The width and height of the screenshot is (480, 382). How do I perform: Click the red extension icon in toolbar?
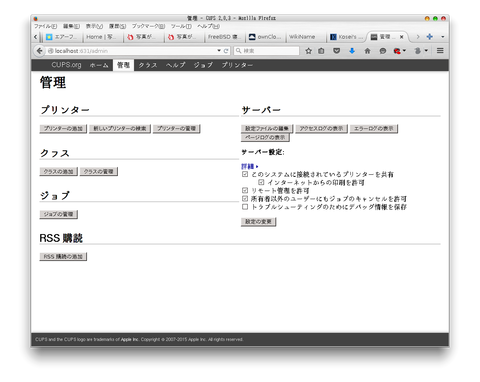397,51
